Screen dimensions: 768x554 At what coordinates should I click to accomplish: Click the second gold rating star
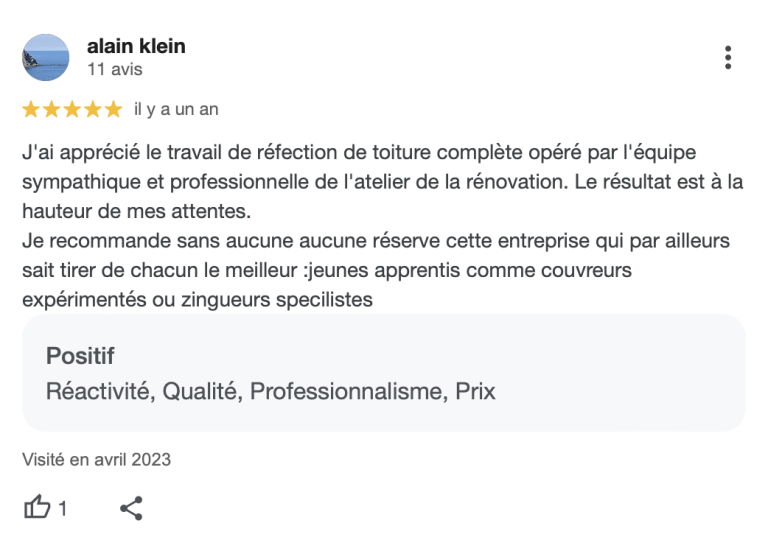point(51,109)
